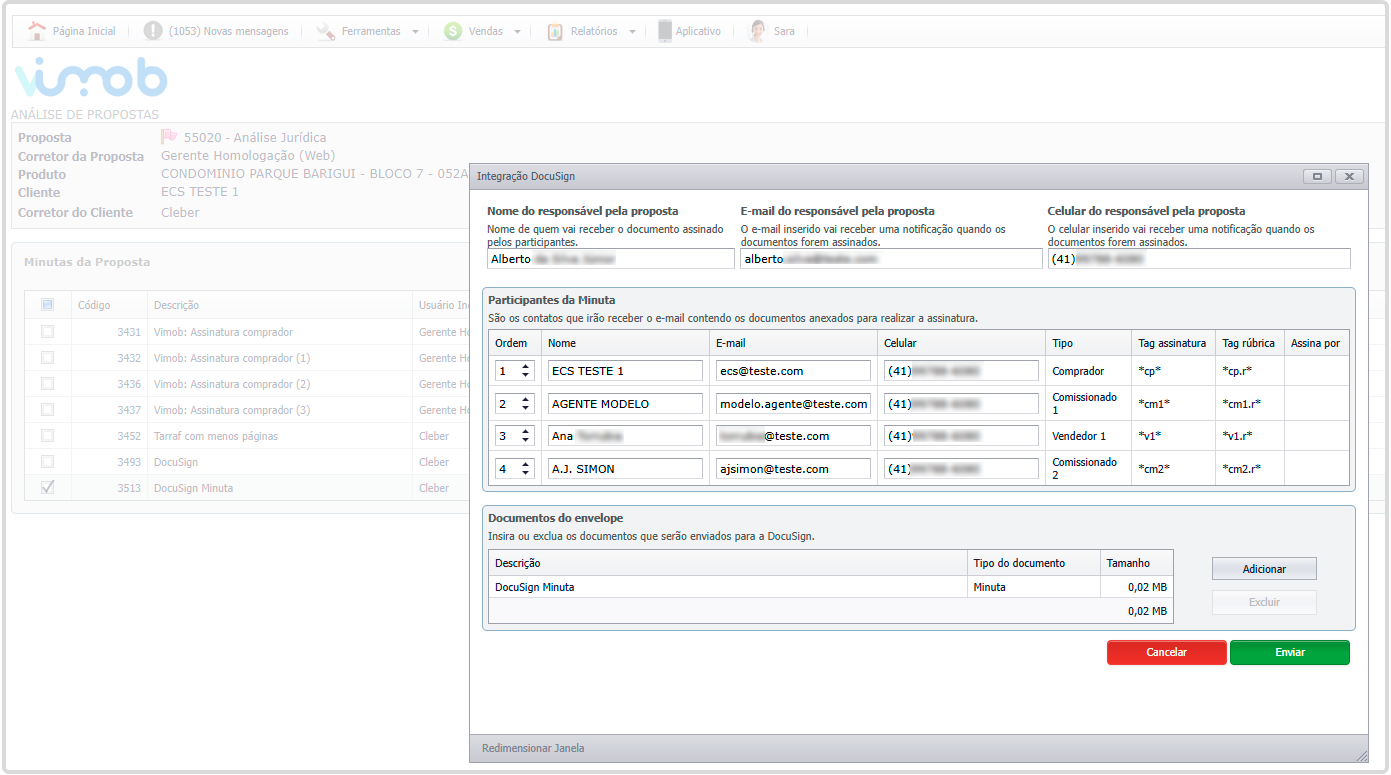Click the *cm1.r* rubric tag cell
The width and height of the screenshot is (1391, 775).
click(1249, 404)
